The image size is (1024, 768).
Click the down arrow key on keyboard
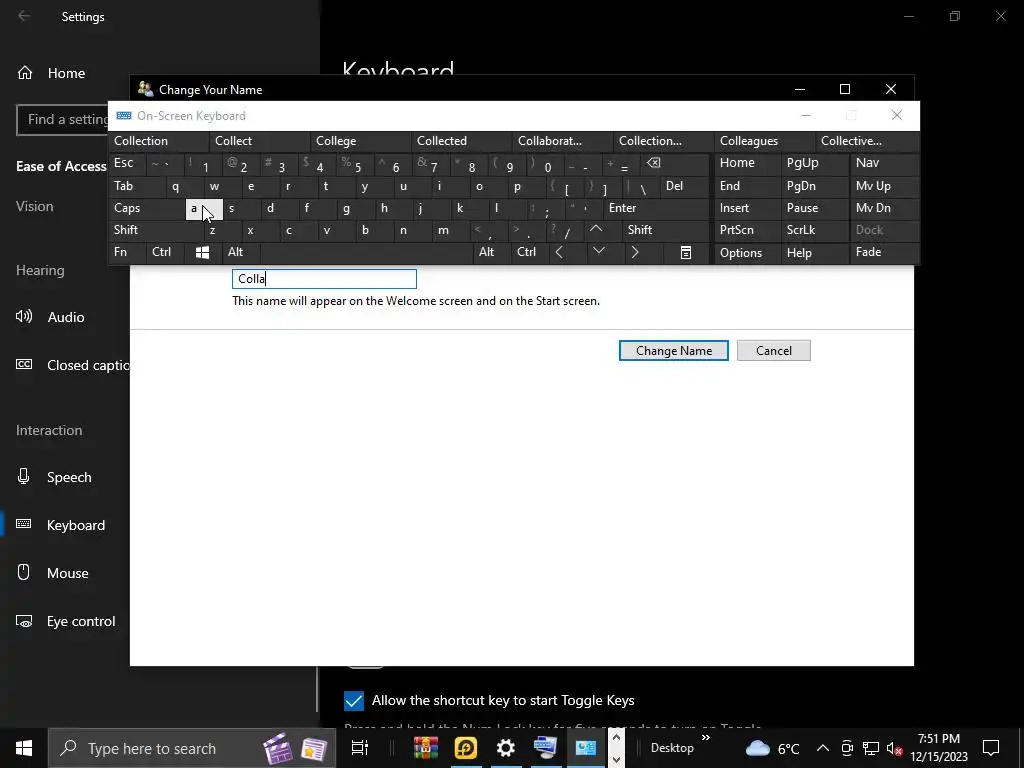[x=598, y=252]
